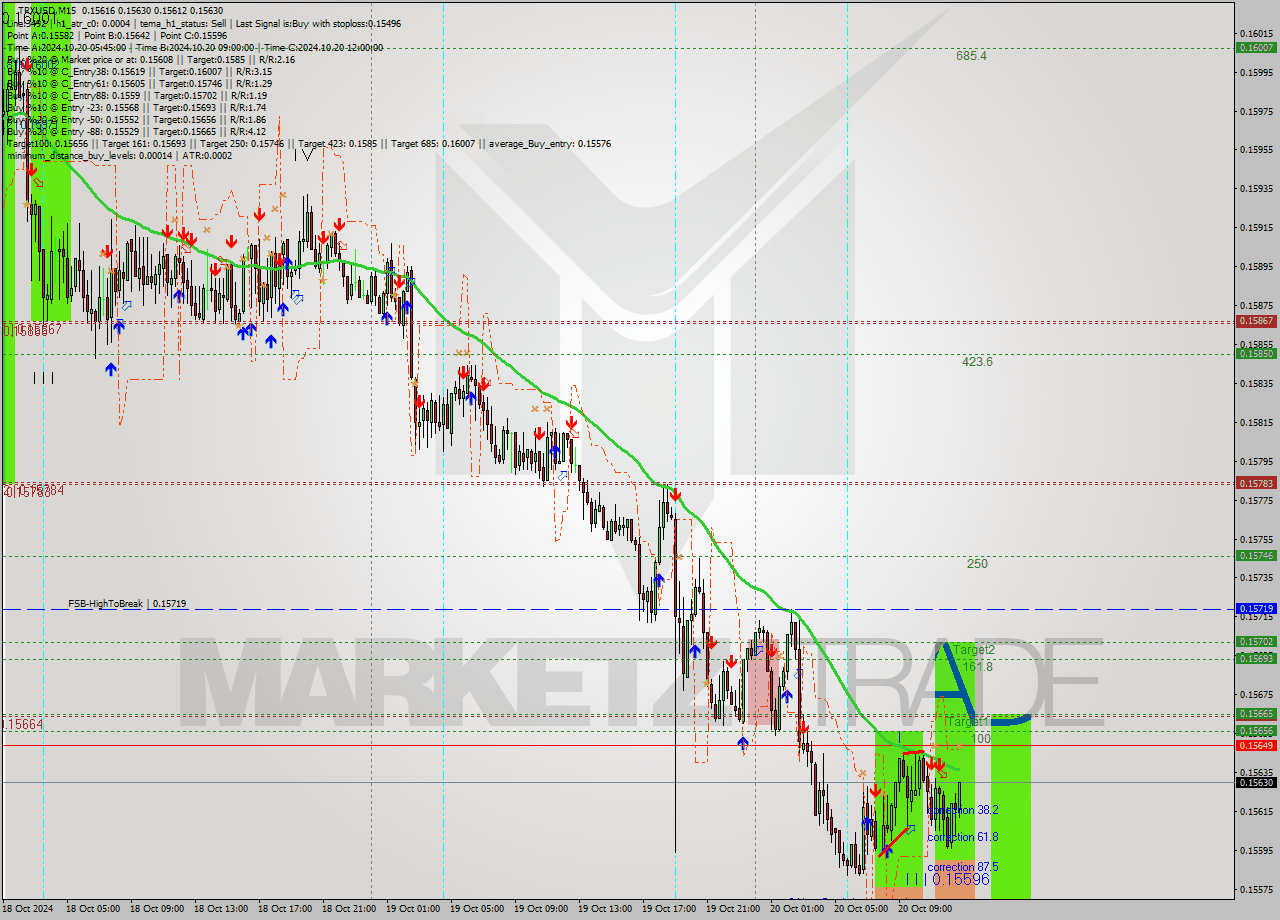Click the green 0.15656 price label
The image size is (1280, 920).
(x=1256, y=731)
